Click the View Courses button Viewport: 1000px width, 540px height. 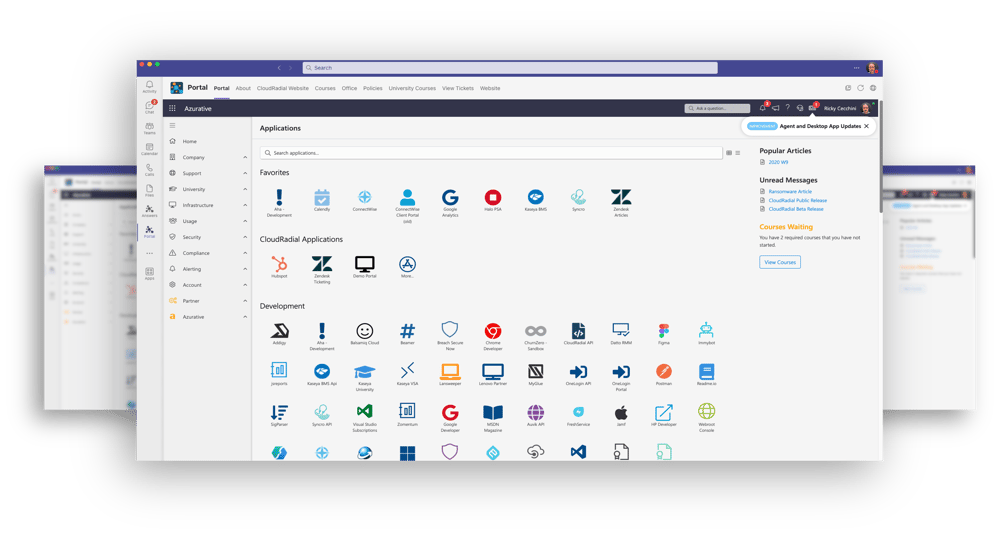[780, 262]
